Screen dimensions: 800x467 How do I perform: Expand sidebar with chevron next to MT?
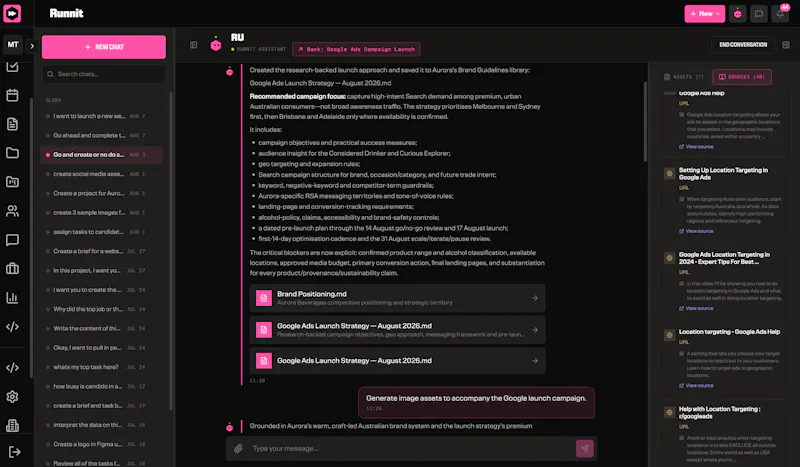coord(32,46)
